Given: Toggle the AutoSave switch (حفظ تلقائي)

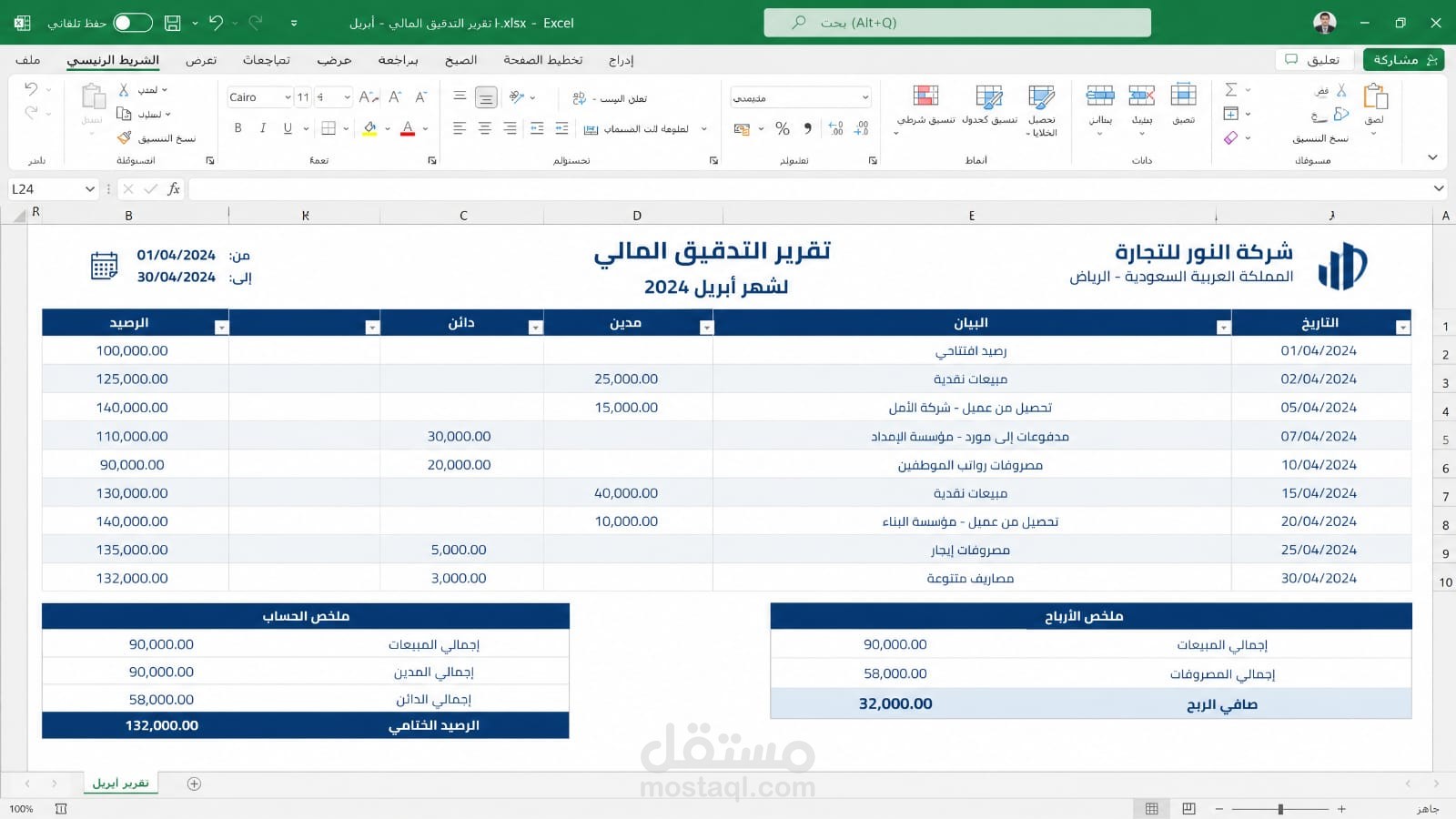Looking at the screenshot, I should pyautogui.click(x=133, y=23).
